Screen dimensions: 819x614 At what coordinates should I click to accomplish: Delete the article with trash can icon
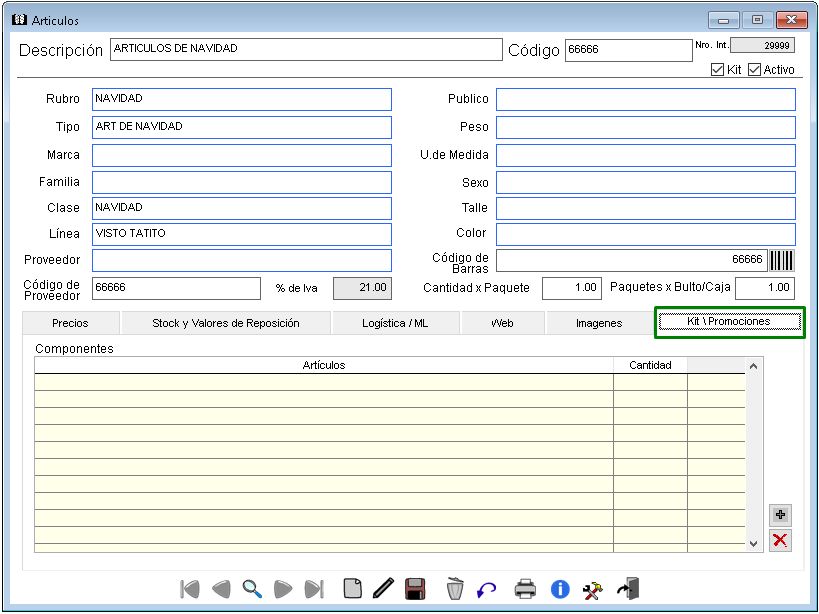(455, 588)
